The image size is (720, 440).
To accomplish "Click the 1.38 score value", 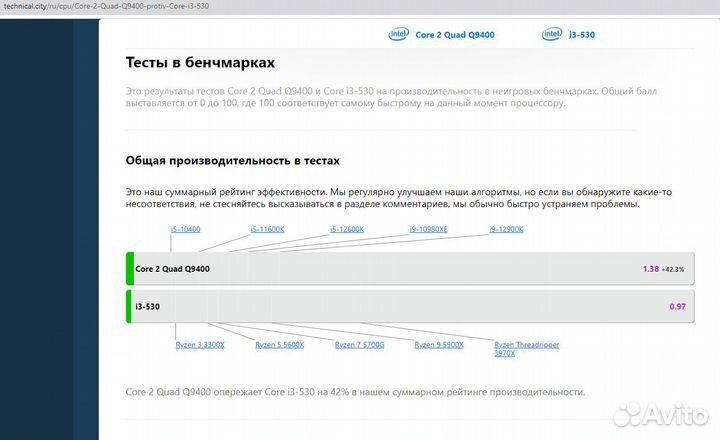I will (x=651, y=269).
